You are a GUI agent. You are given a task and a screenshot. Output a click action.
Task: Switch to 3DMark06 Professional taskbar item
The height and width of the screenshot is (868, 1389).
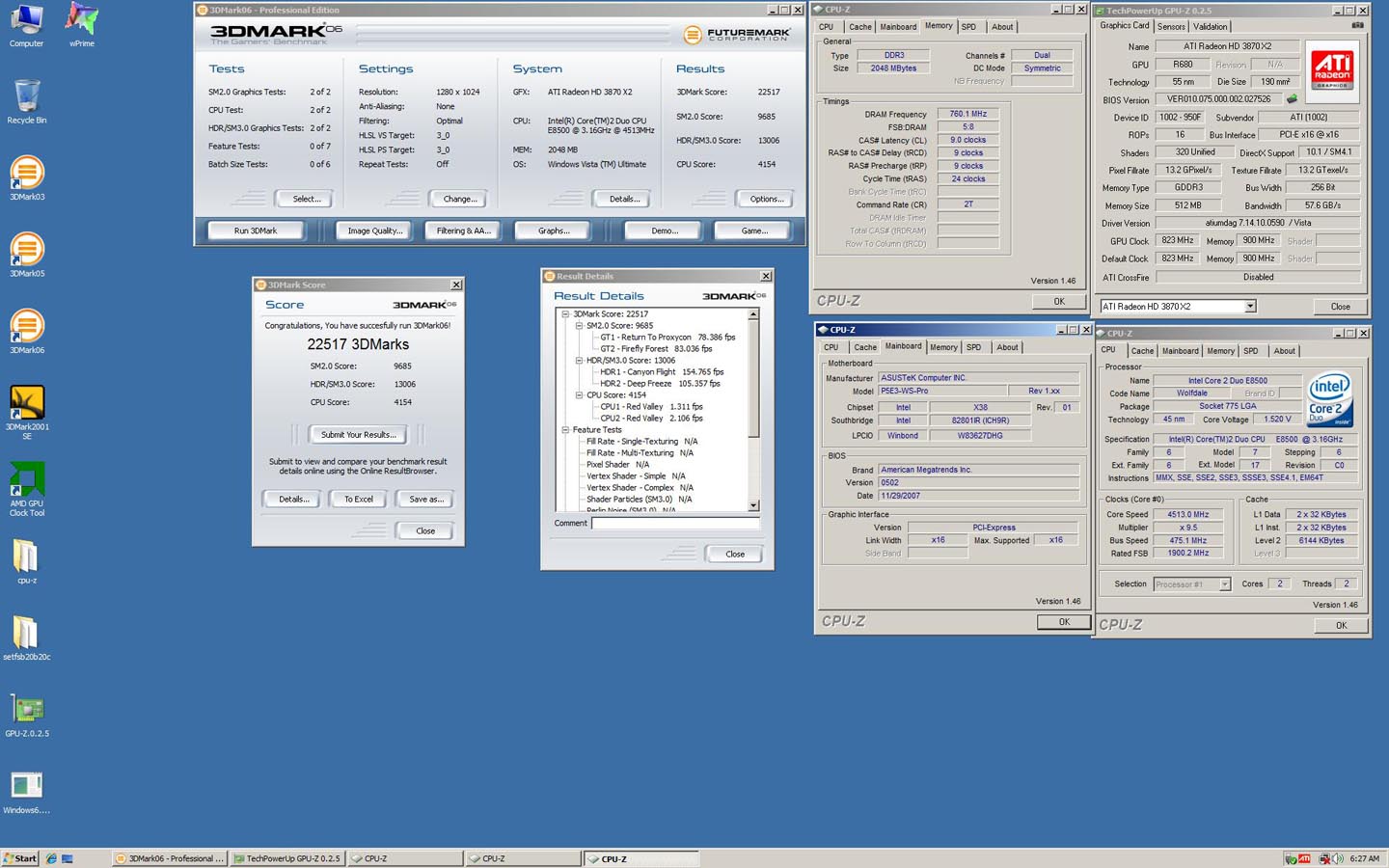[x=170, y=858]
